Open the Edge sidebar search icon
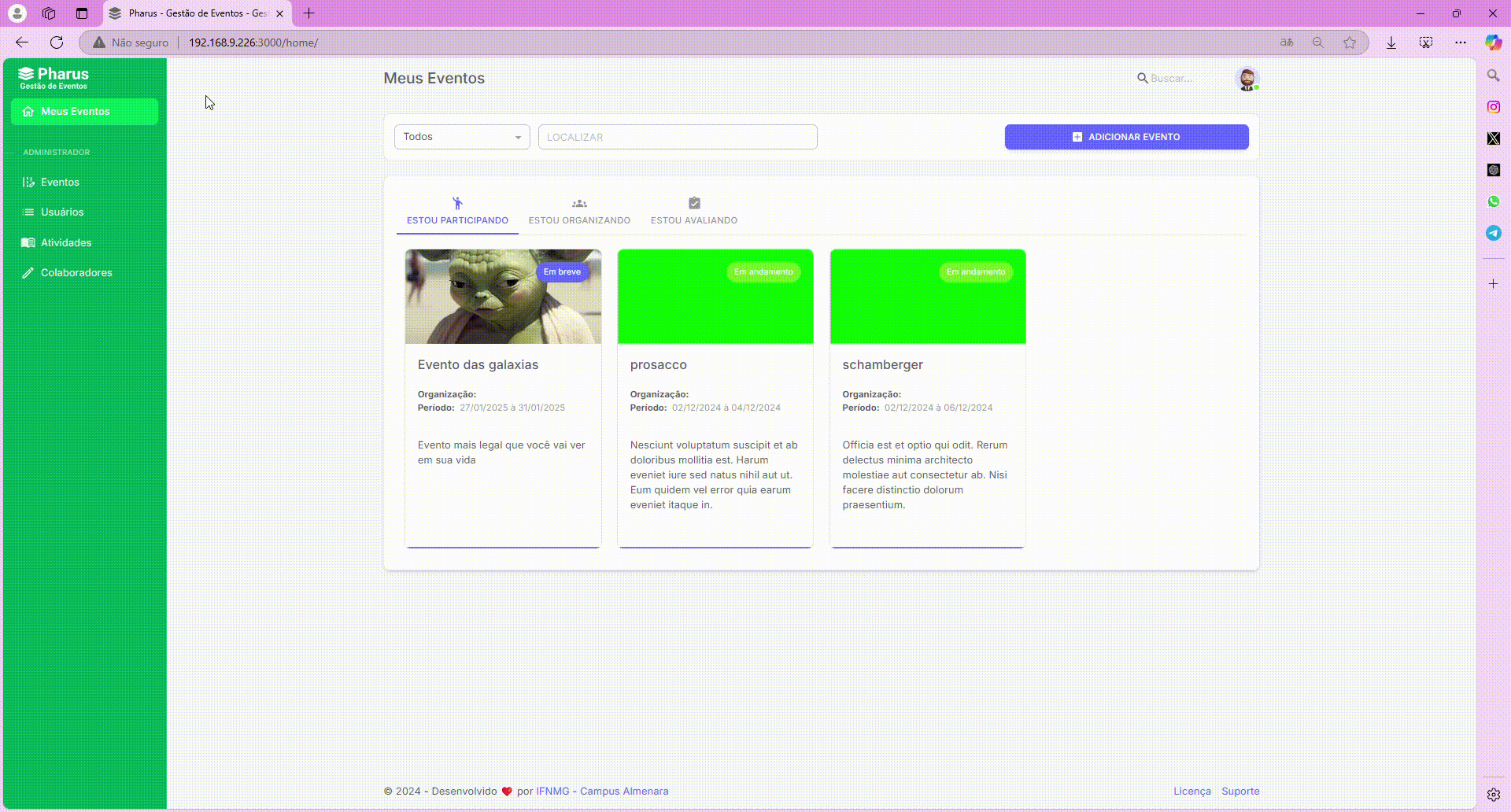 coord(1494,76)
